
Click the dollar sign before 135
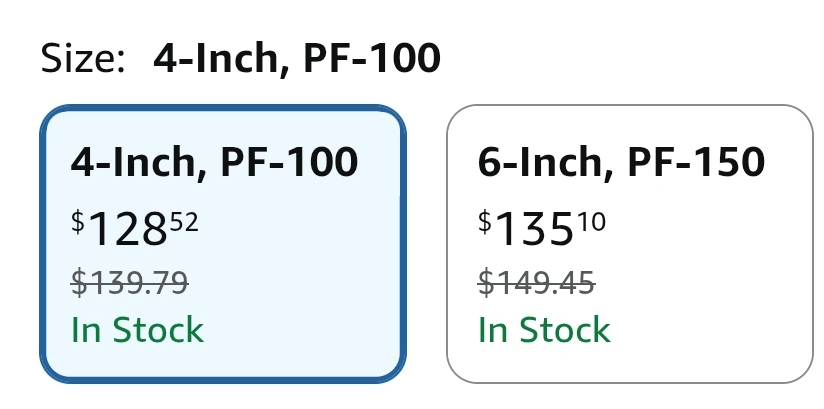[485, 221]
